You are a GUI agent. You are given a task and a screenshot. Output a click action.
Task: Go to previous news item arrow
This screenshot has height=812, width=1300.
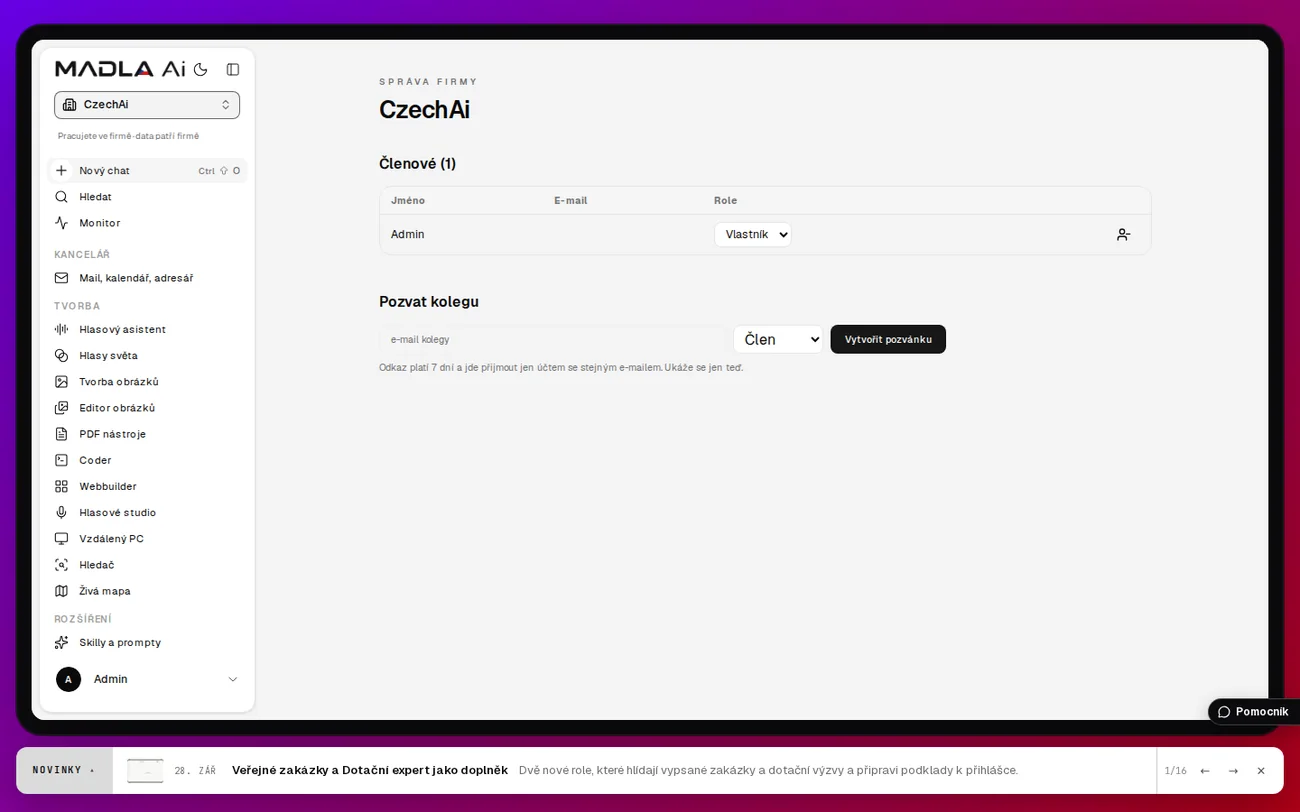(1205, 771)
